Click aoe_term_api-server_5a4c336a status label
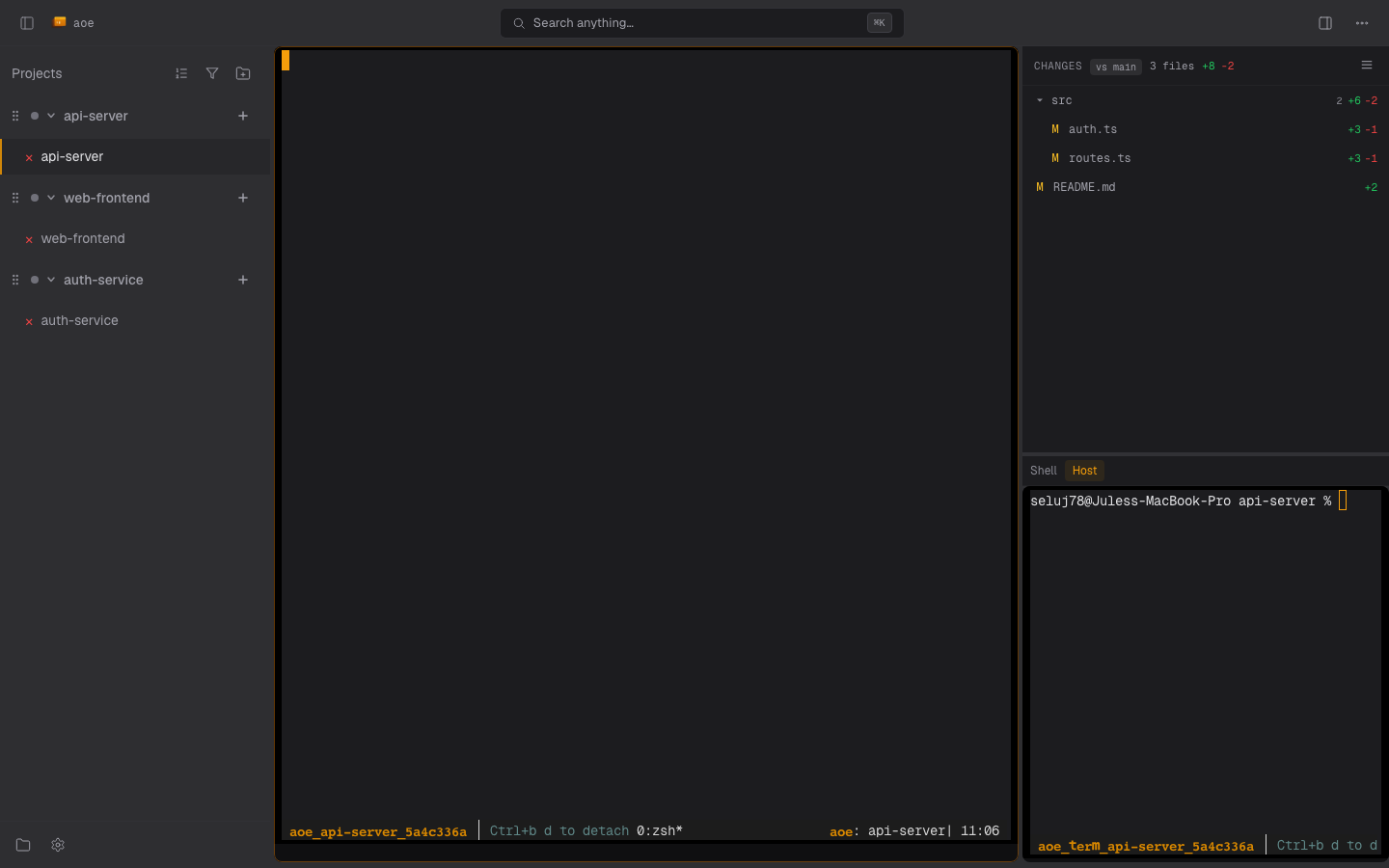This screenshot has width=1389, height=868. click(x=1146, y=846)
